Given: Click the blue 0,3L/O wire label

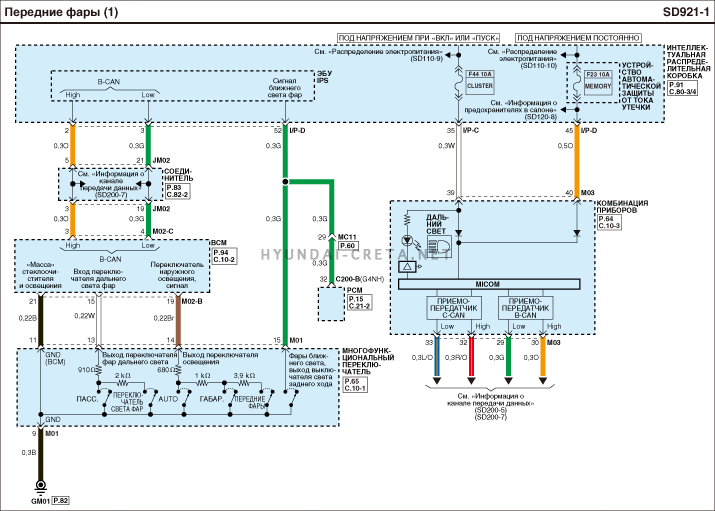Looking at the screenshot, I should click(422, 358).
